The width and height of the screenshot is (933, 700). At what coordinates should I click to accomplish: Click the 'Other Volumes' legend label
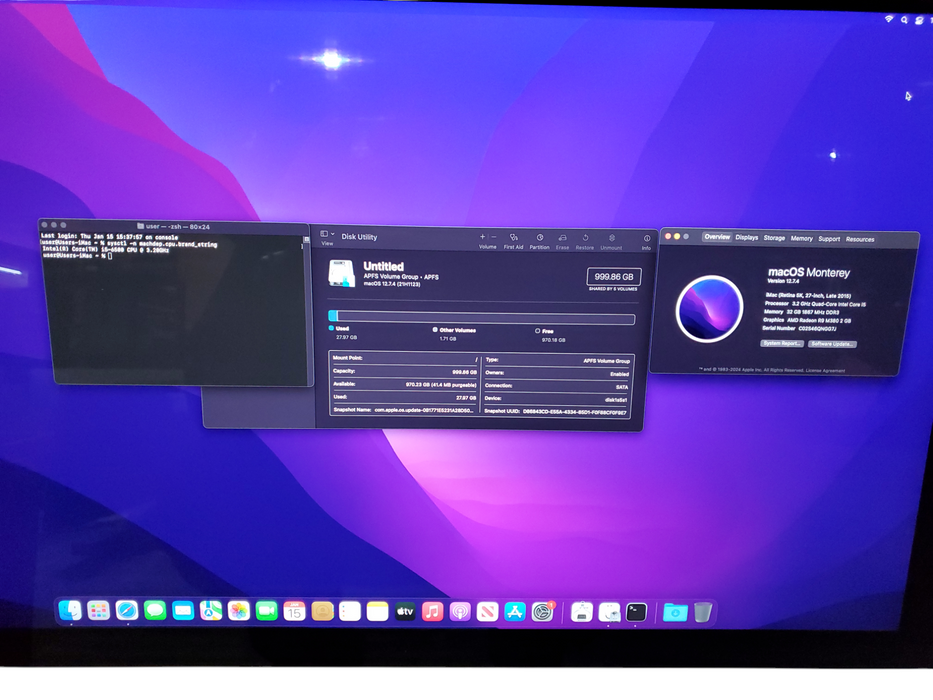(457, 330)
